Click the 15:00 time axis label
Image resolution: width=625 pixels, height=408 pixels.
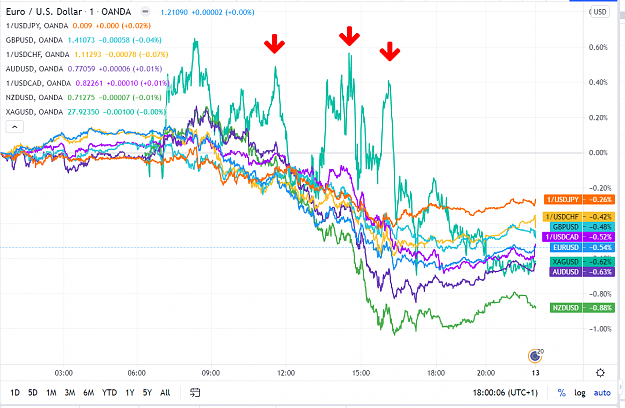pyautogui.click(x=361, y=373)
